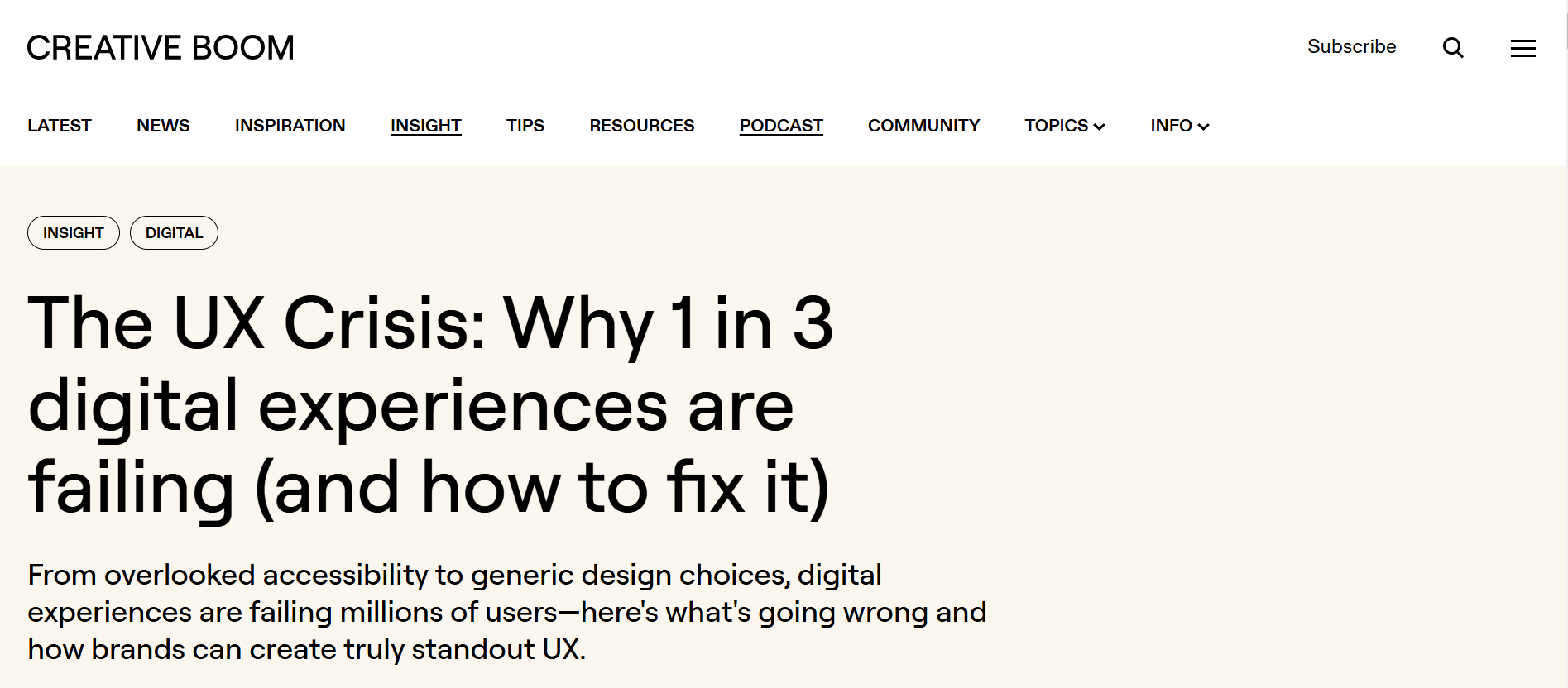Screen dimensions: 1568x688
Task: Click the underlined INSIGHT nav link
Action: tap(425, 126)
